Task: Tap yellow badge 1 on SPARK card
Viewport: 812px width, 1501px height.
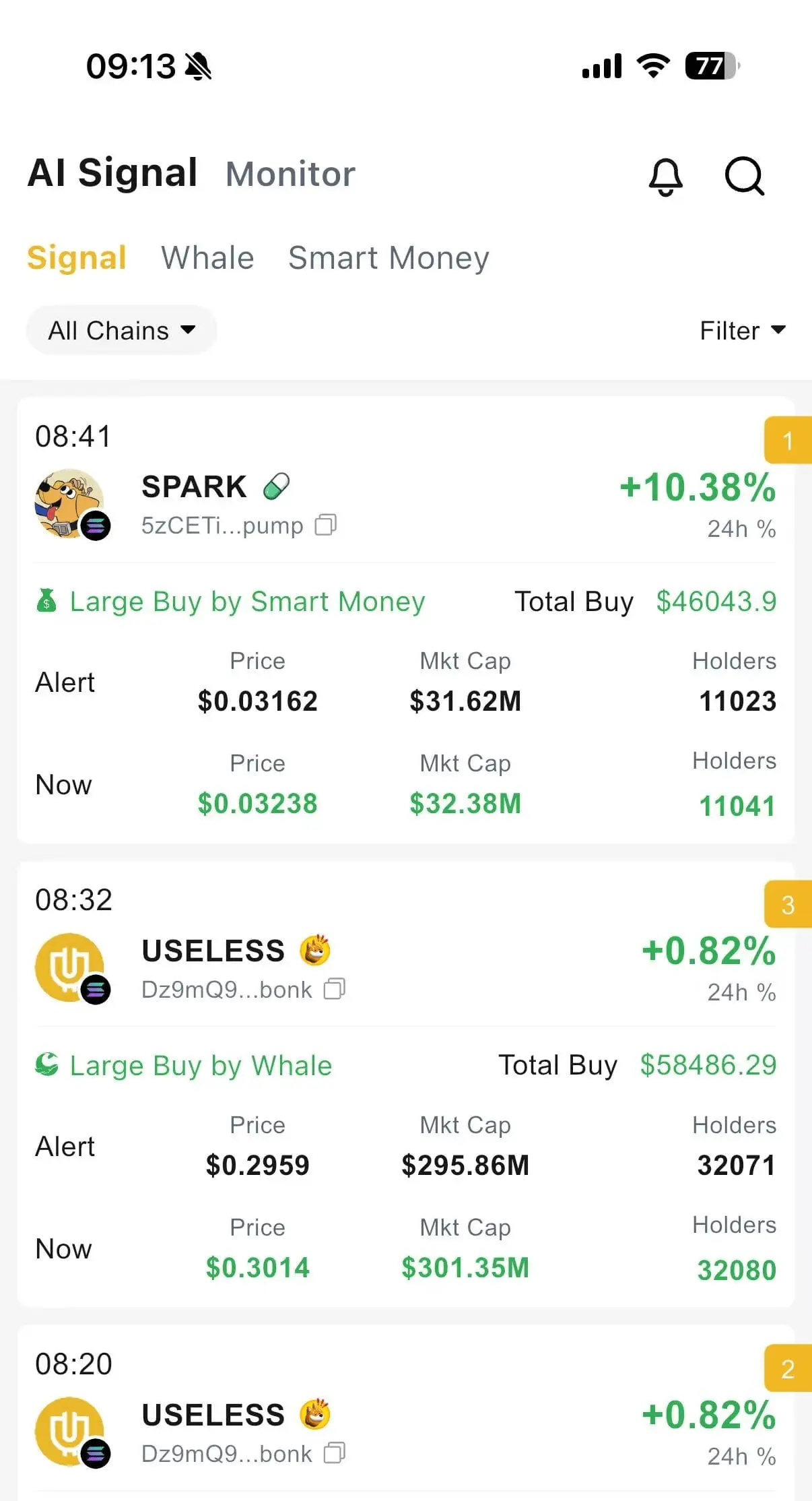Action: (x=788, y=441)
